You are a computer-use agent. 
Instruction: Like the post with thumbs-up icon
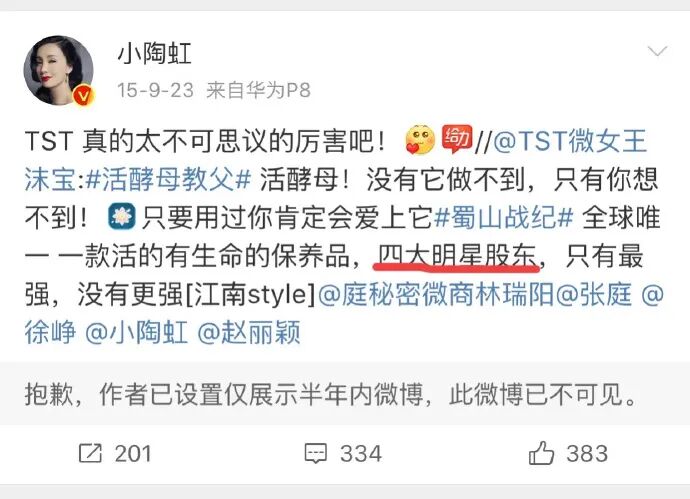coord(541,453)
